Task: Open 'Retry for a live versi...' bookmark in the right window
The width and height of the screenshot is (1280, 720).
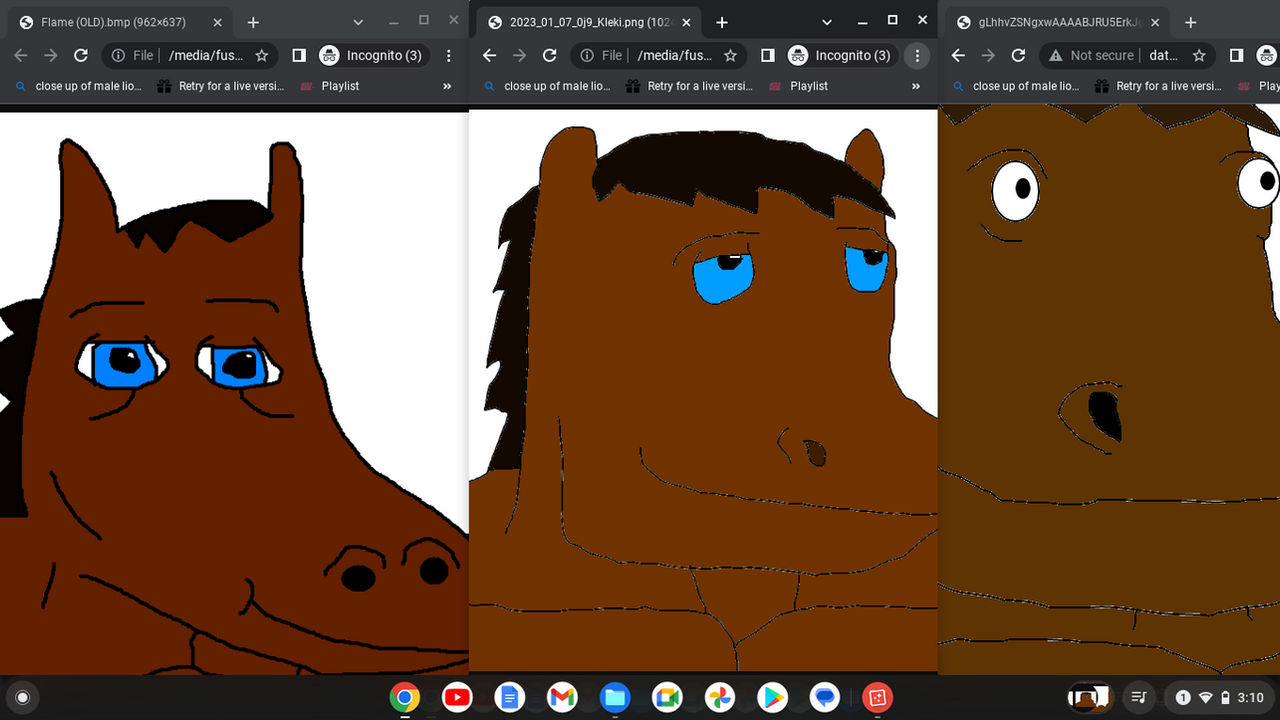Action: (1160, 86)
